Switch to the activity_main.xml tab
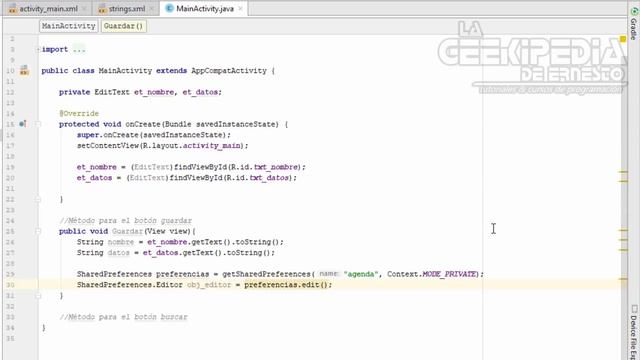This screenshot has width=640, height=360. point(48,9)
